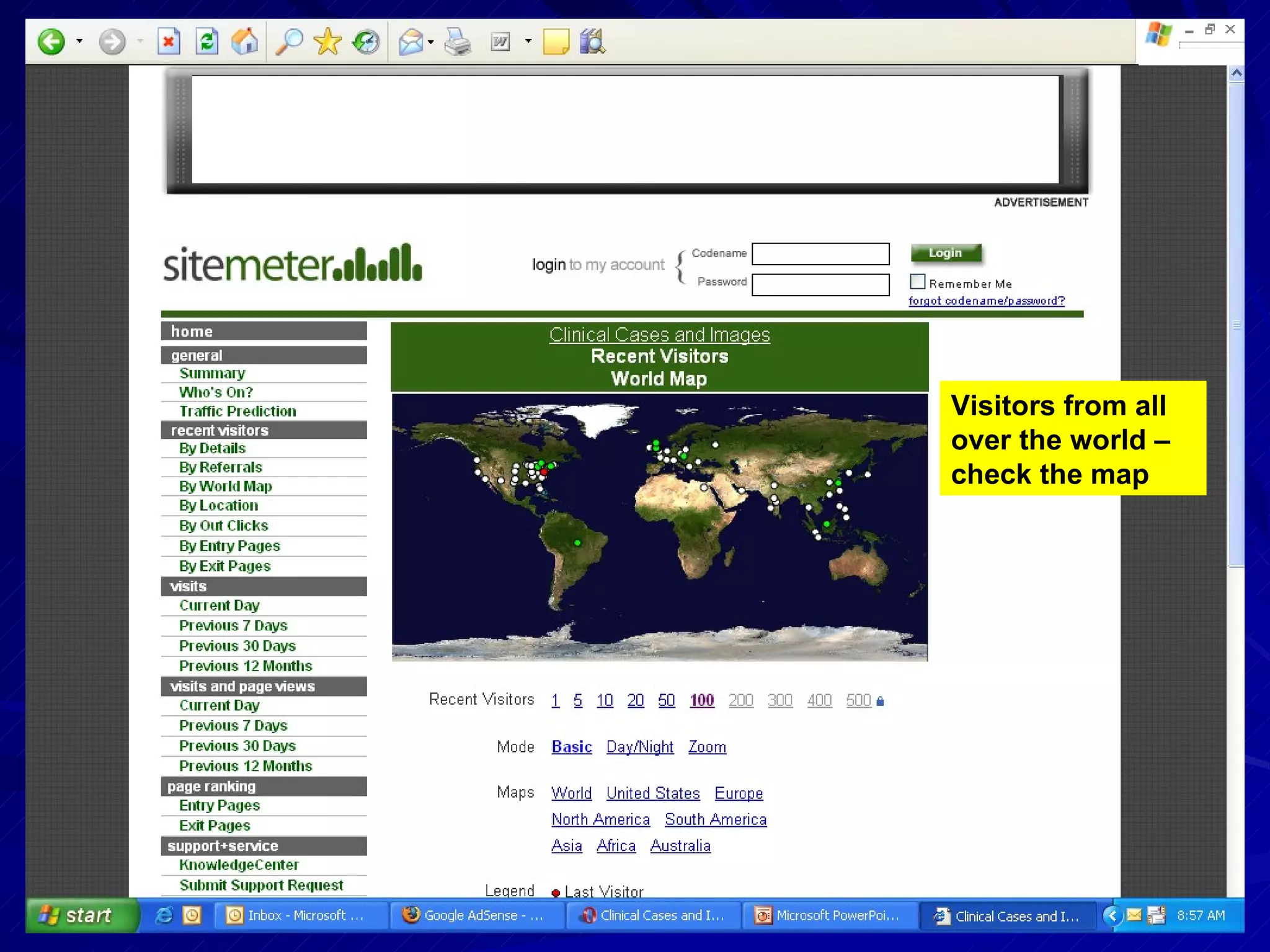This screenshot has height=952, width=1270.
Task: Open the United States map
Action: coord(653,793)
